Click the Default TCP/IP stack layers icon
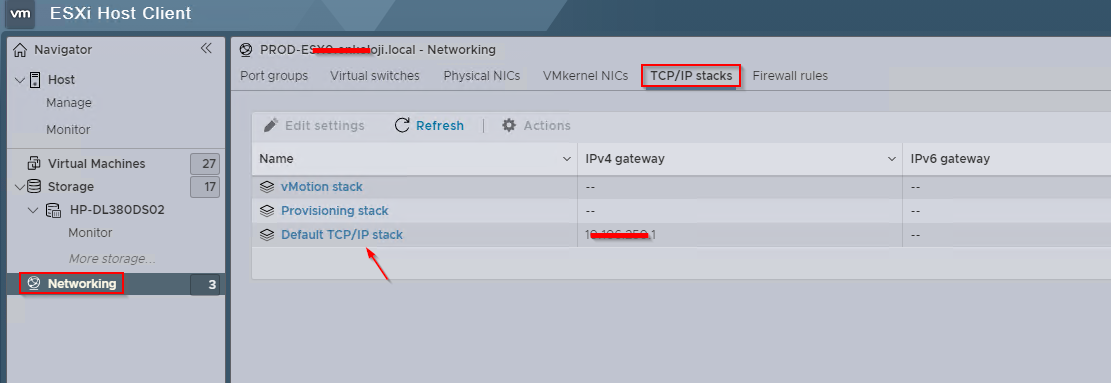 coord(266,234)
